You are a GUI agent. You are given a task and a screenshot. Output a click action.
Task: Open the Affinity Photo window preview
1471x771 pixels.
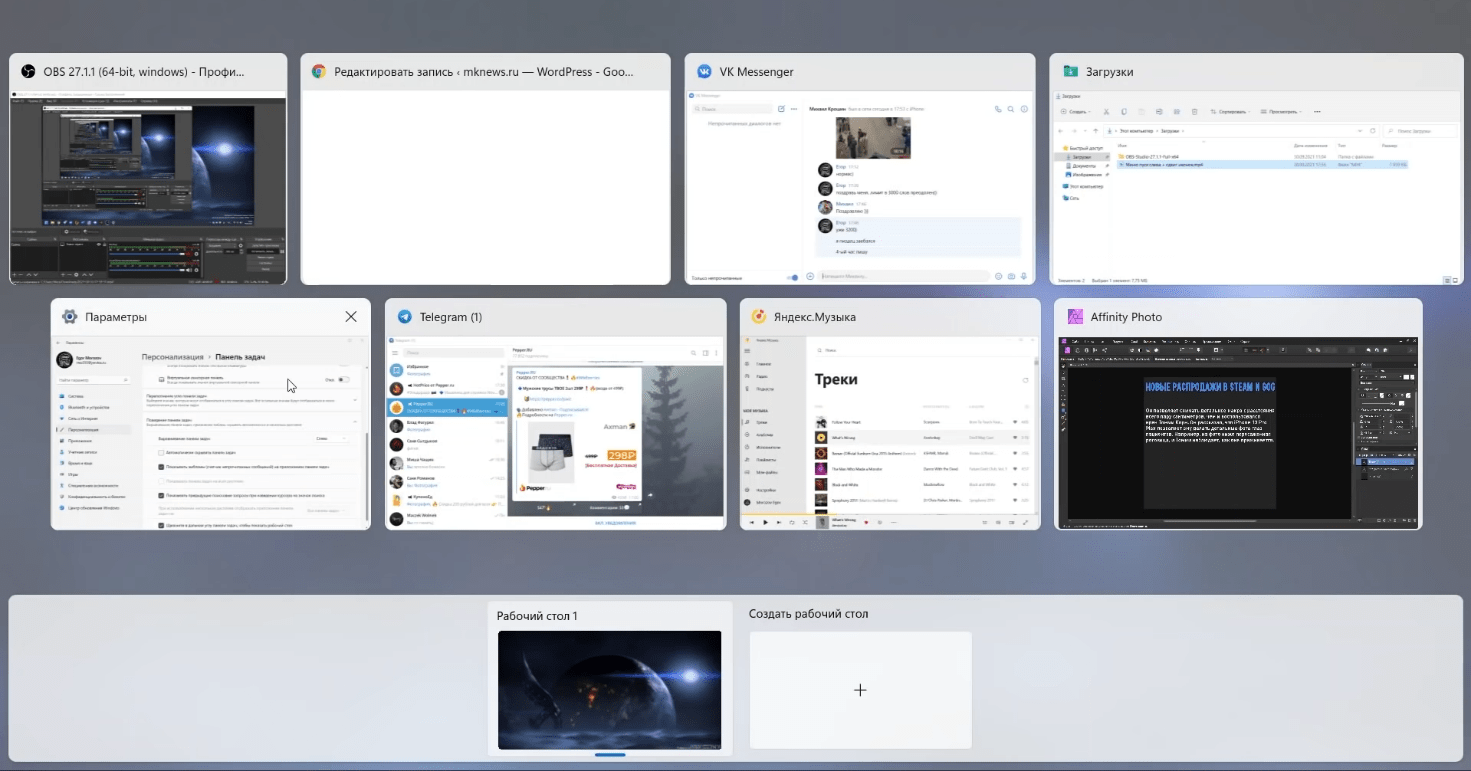click(1238, 432)
